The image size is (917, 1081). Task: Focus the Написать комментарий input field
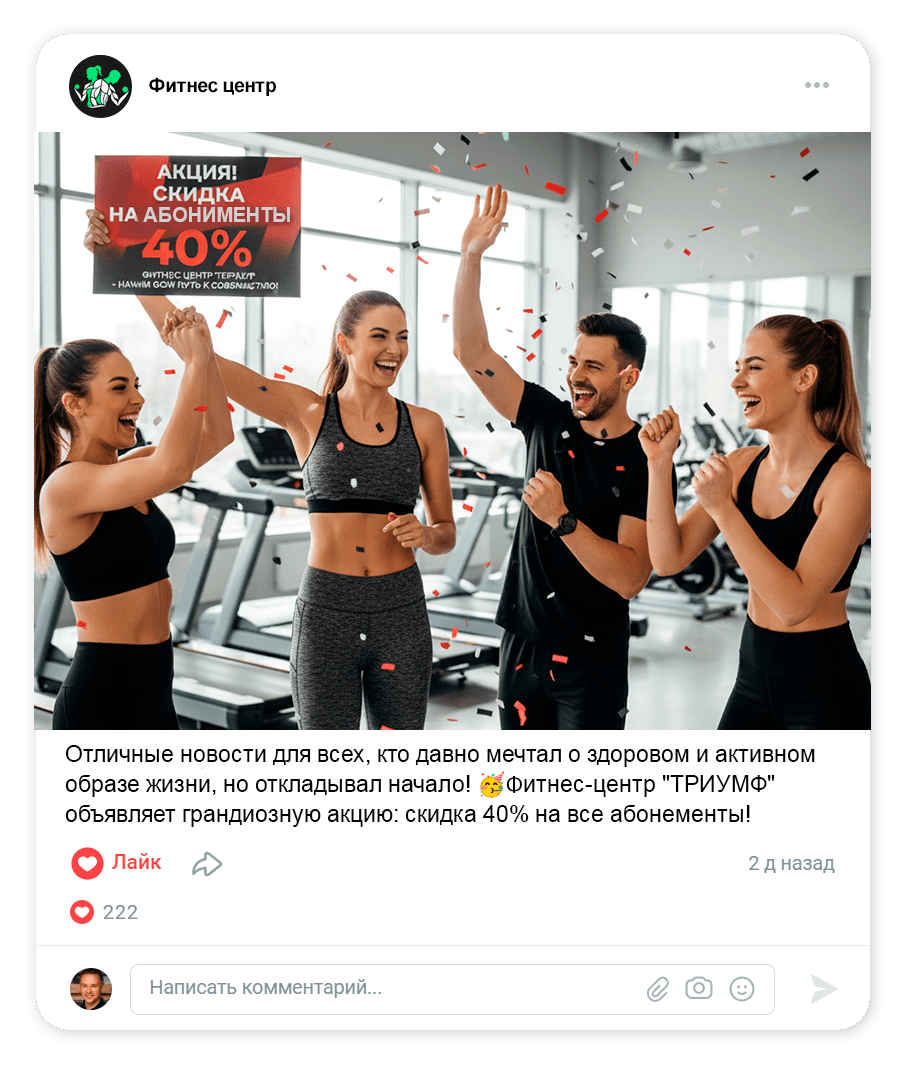point(452,989)
